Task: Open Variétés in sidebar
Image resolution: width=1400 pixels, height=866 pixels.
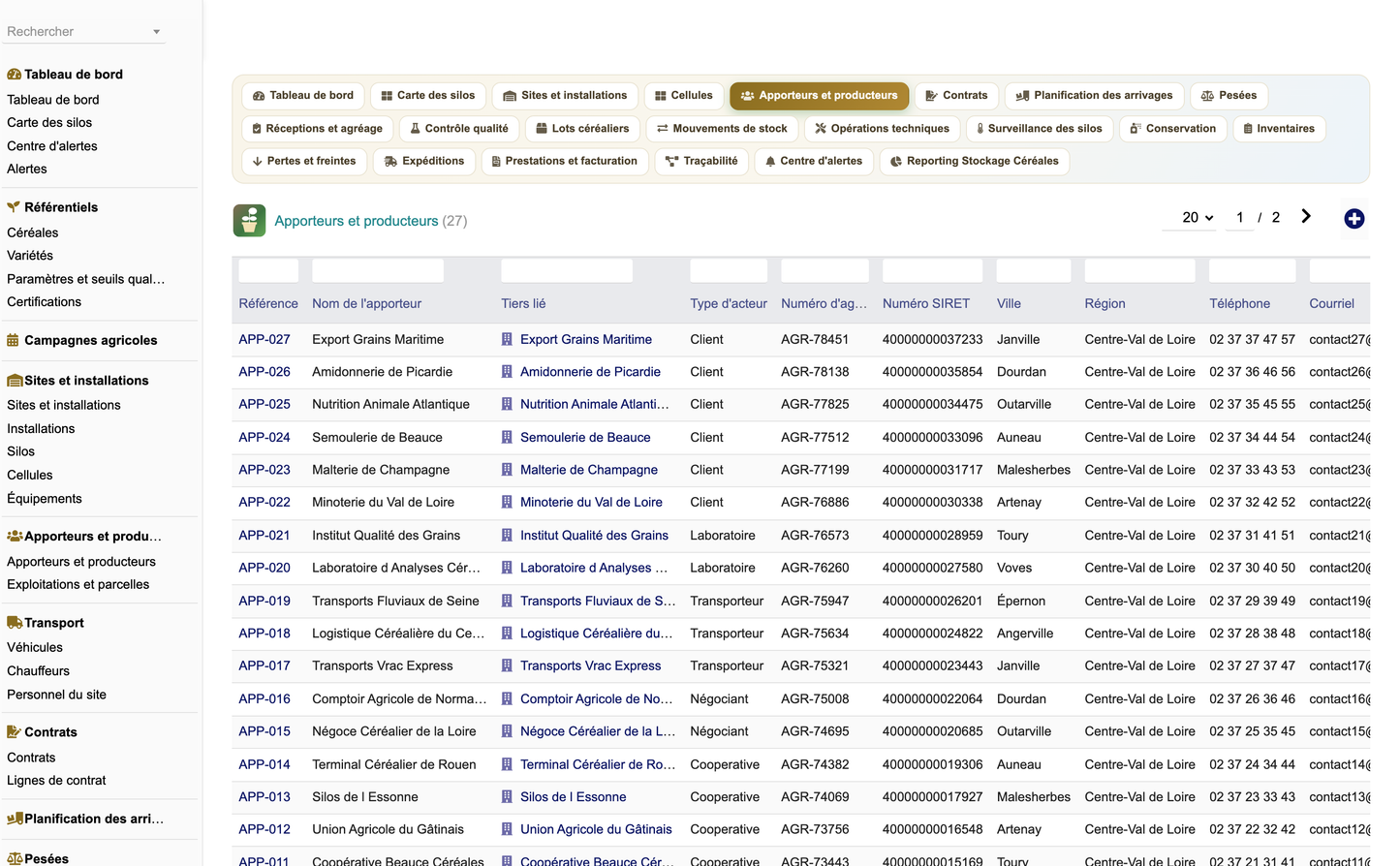Action: coord(30,256)
